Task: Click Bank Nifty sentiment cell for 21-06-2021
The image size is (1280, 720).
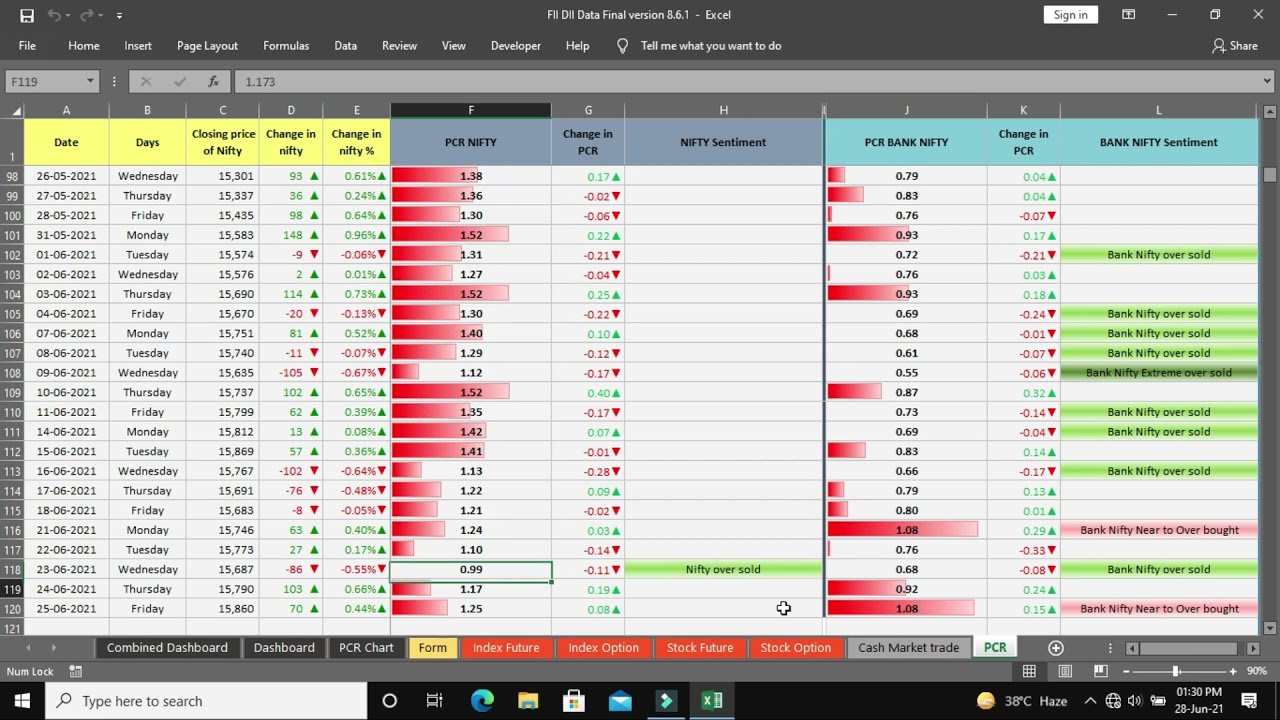Action: tap(1159, 530)
